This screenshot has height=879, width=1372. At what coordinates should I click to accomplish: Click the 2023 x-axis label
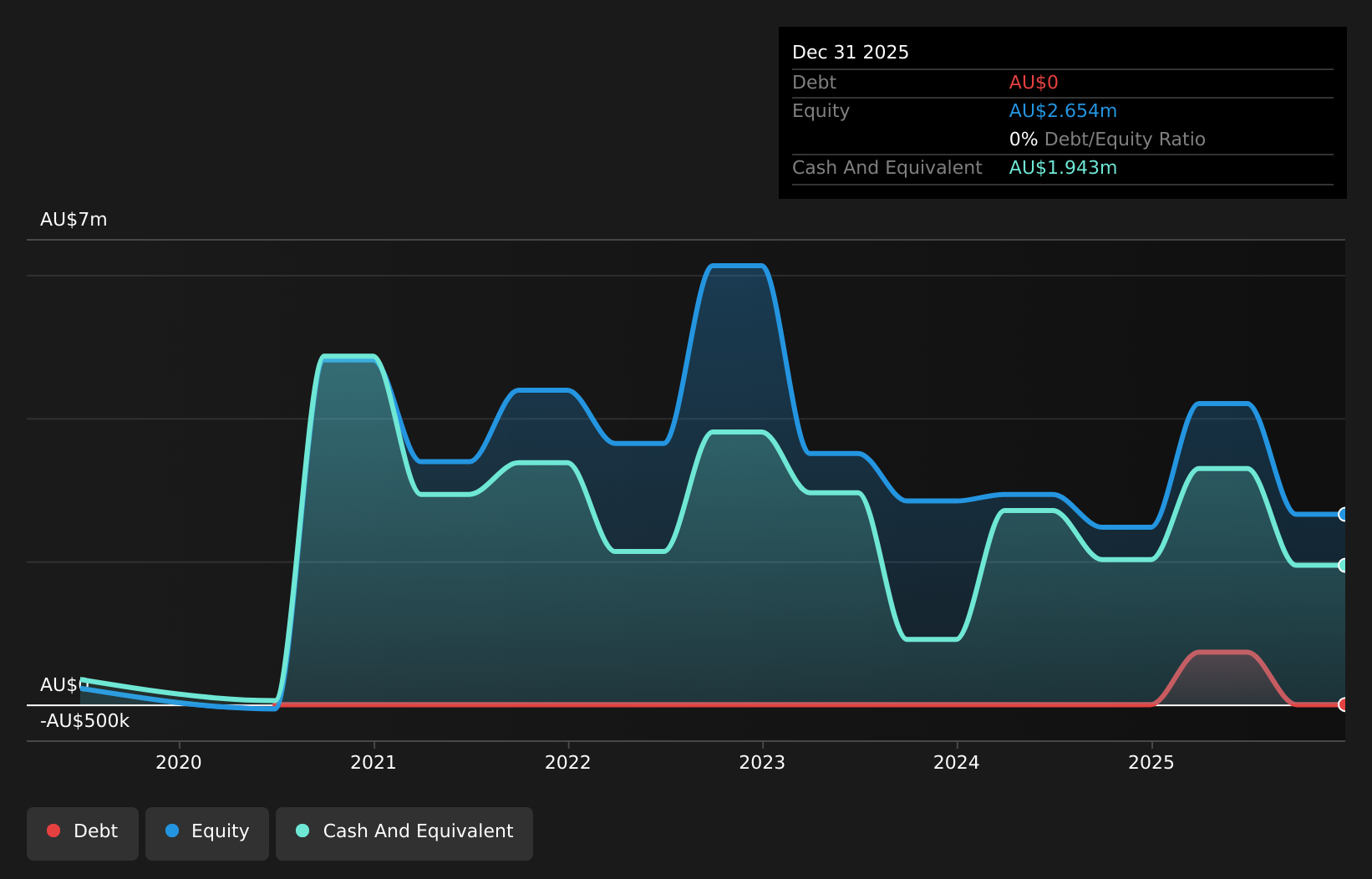coord(762,762)
